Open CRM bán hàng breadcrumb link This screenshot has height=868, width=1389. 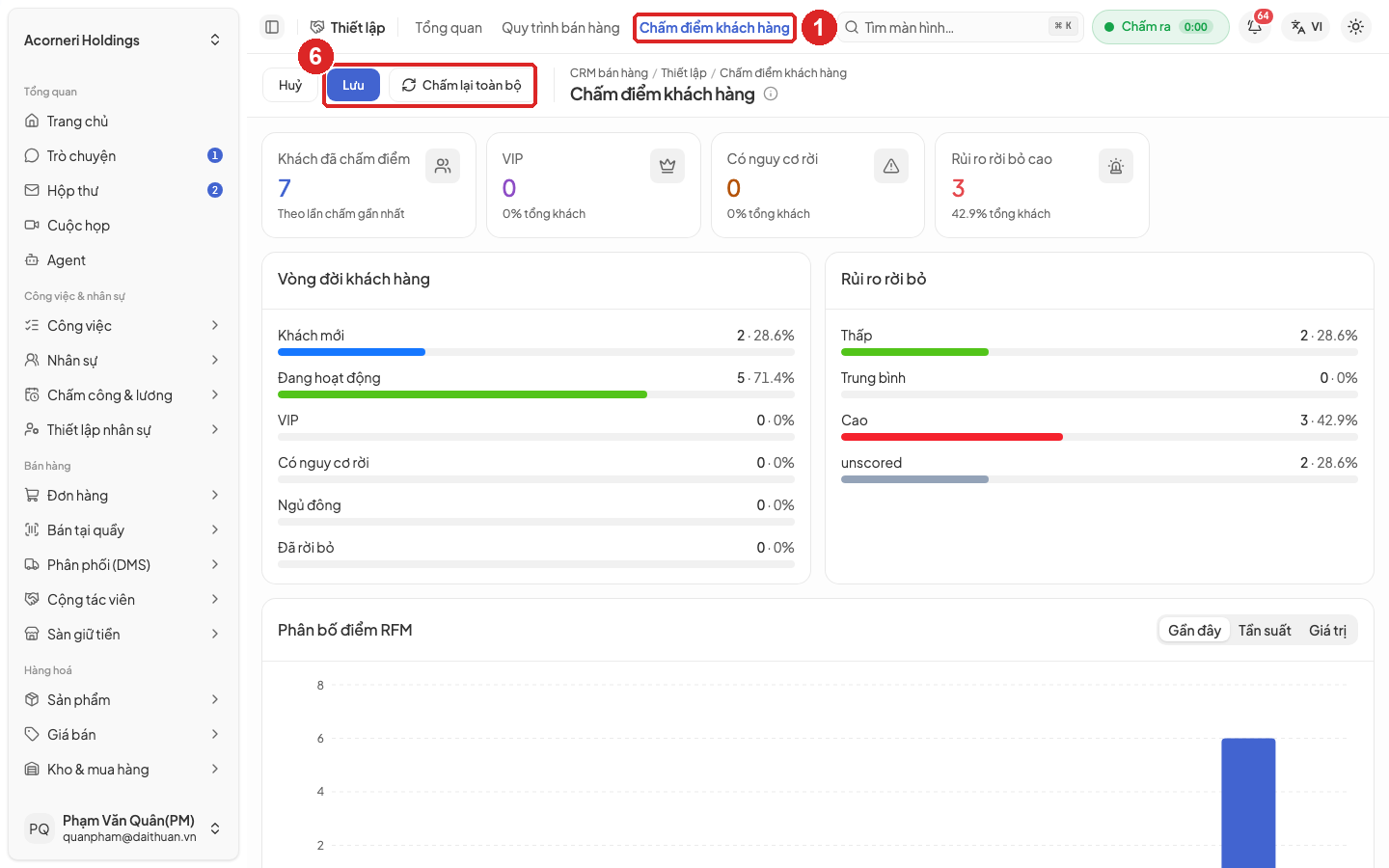tap(609, 73)
